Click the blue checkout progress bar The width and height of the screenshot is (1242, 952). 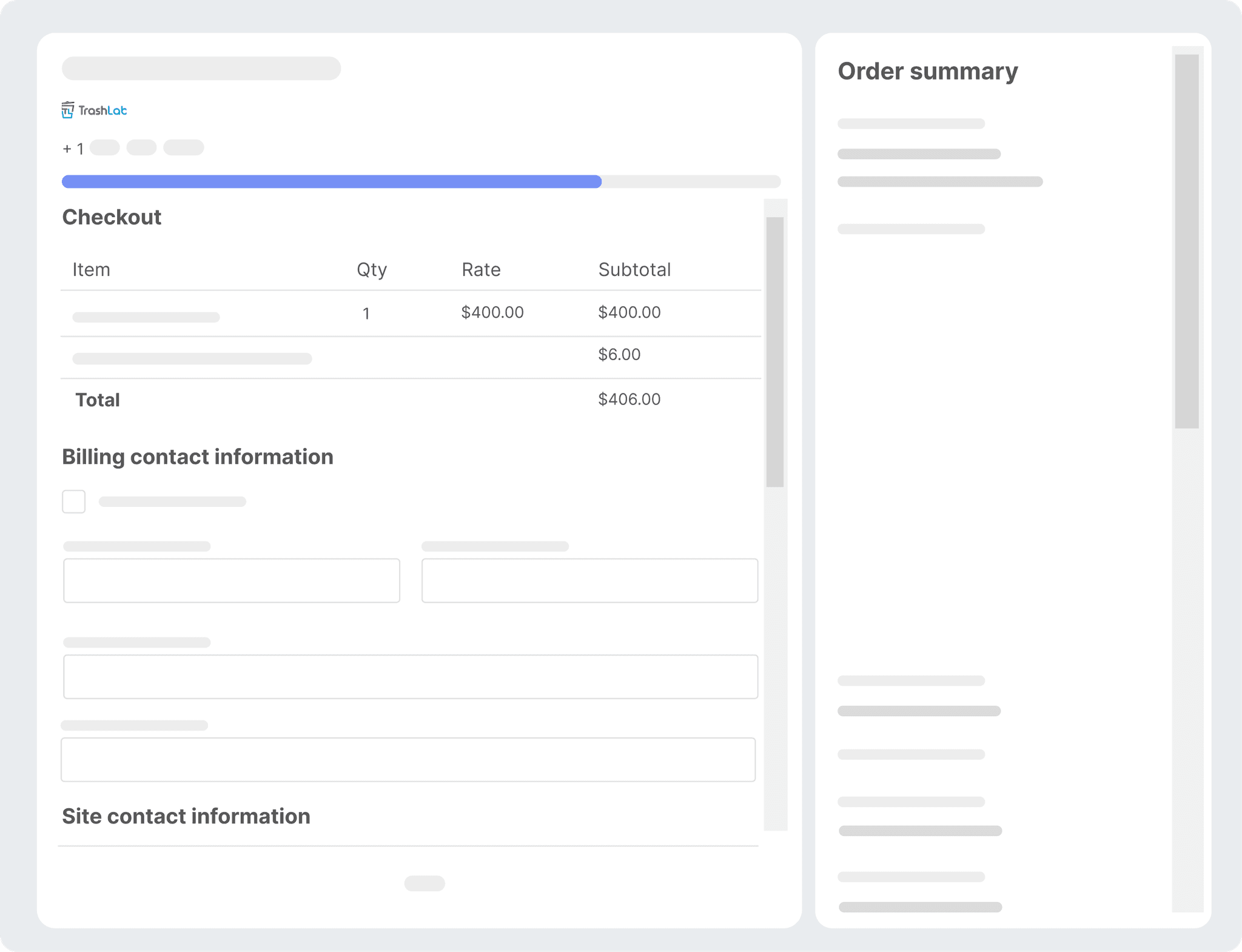coord(331,182)
